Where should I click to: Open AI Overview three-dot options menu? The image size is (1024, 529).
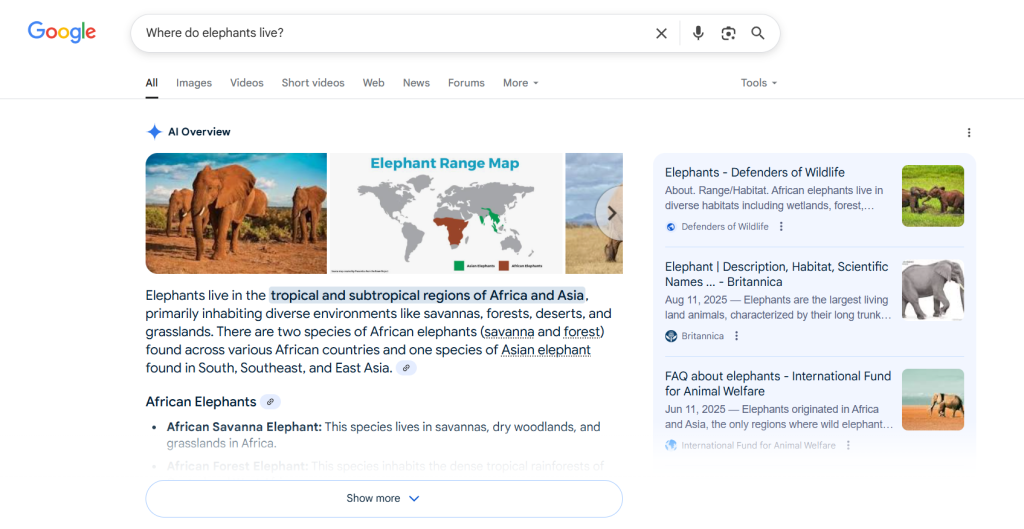click(968, 133)
